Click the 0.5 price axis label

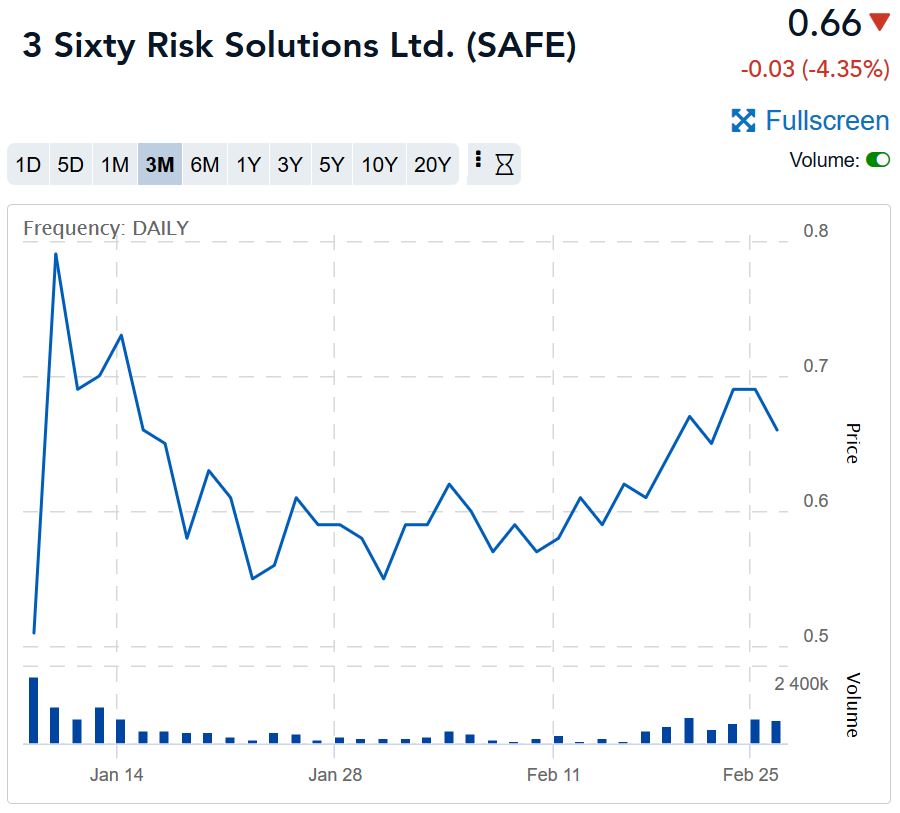point(816,636)
